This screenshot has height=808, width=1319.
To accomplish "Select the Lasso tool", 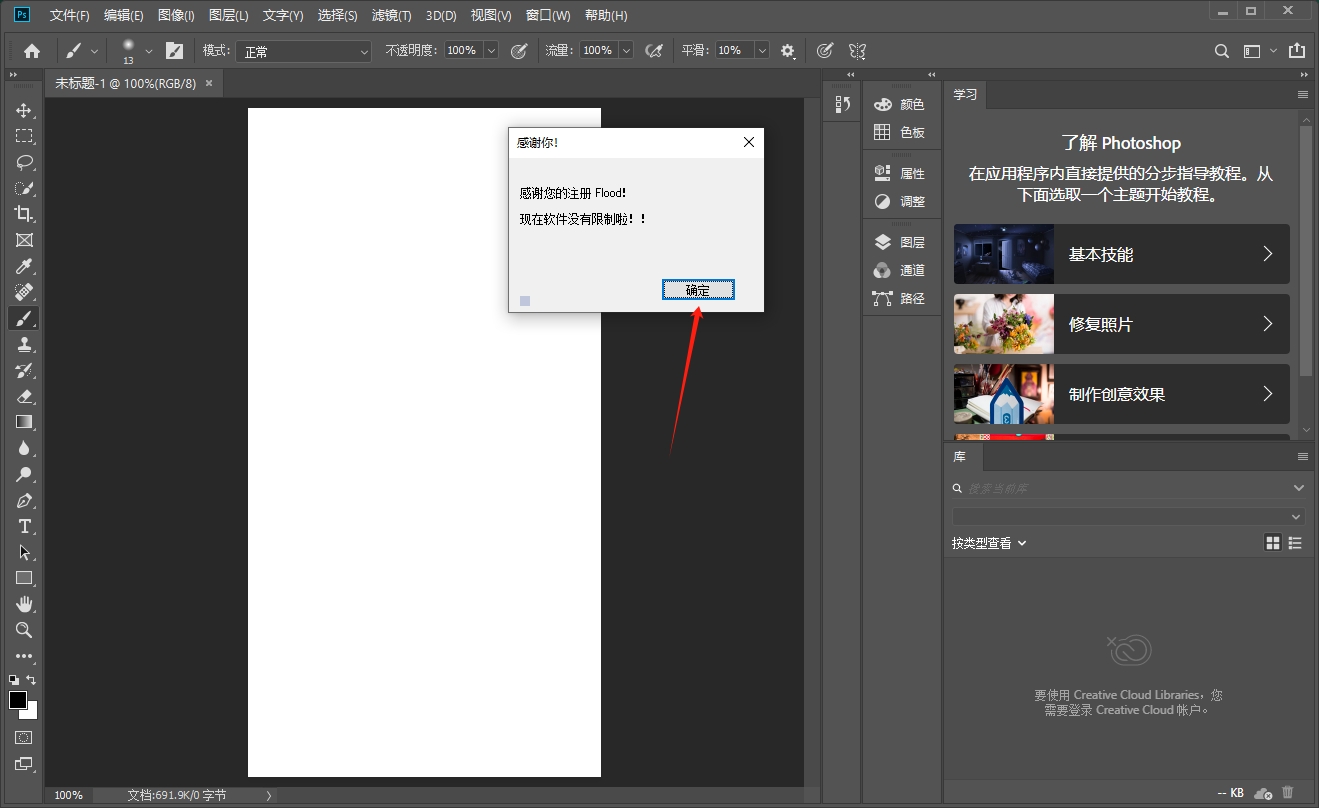I will [24, 162].
